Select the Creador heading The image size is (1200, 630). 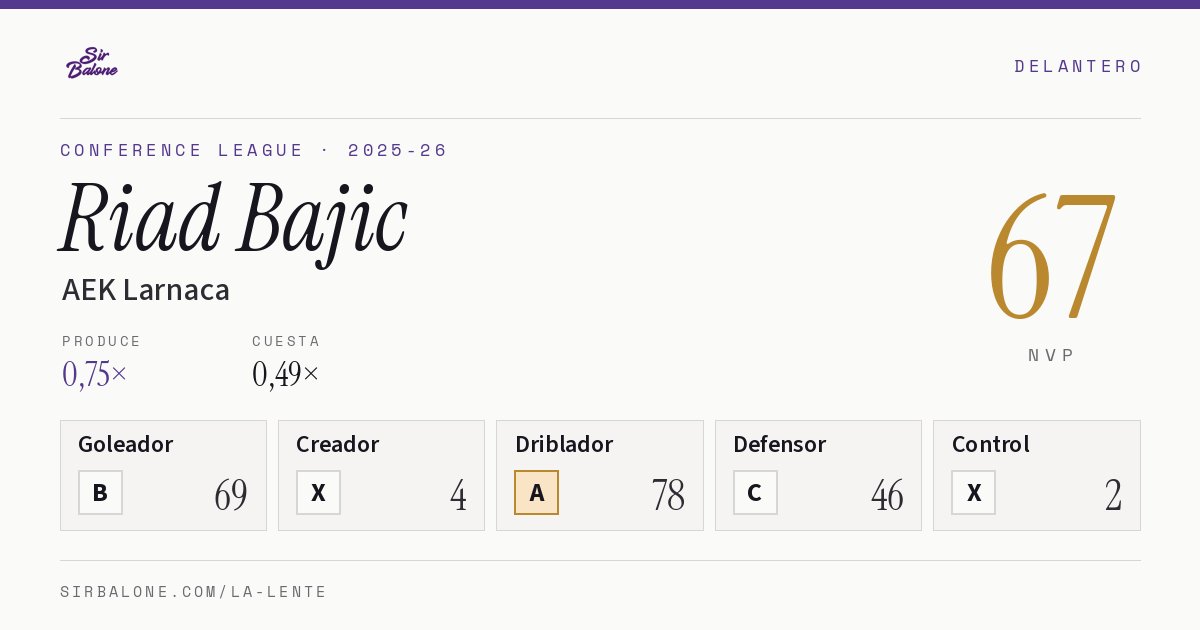coord(338,444)
